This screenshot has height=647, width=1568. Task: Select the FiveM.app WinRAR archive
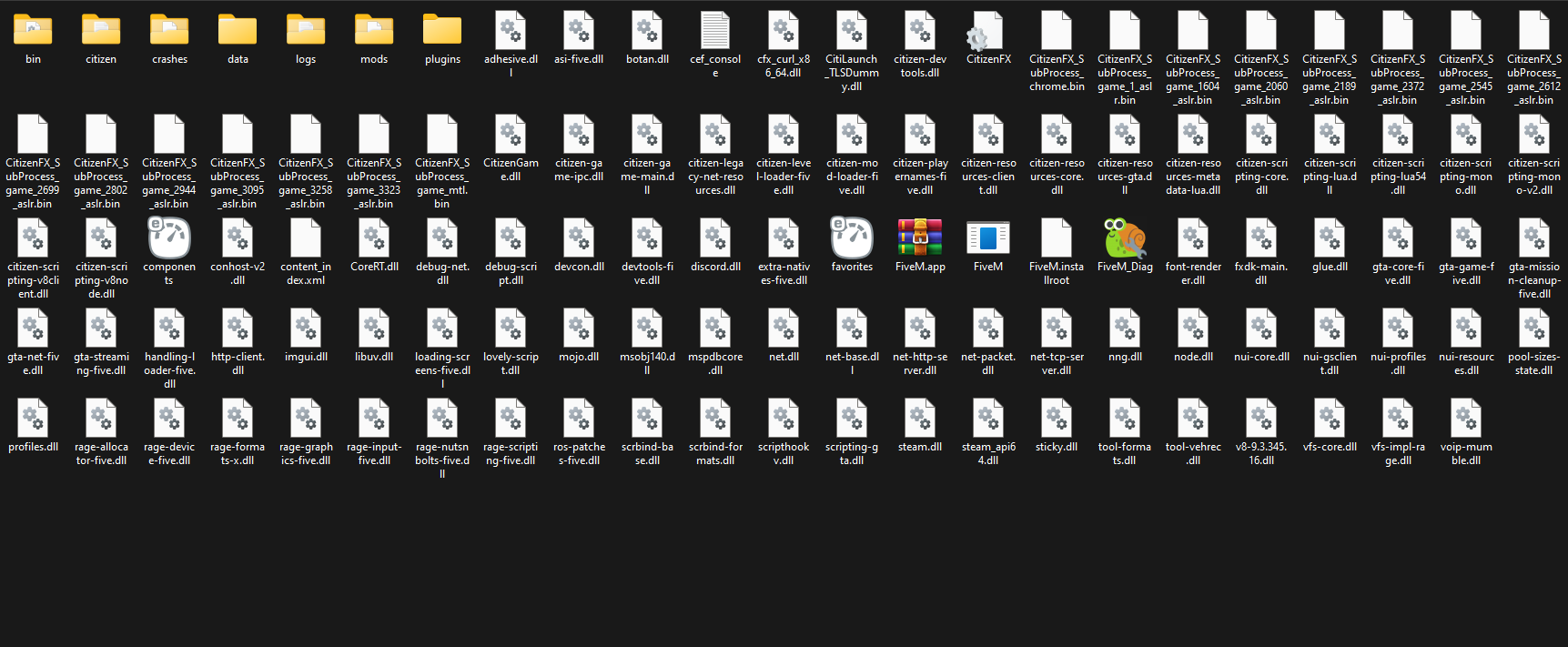click(920, 238)
